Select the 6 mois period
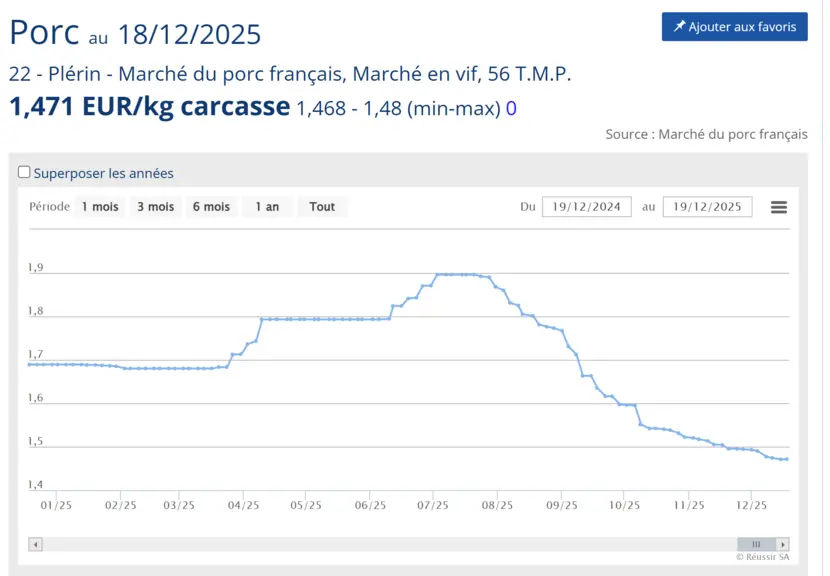 211,207
